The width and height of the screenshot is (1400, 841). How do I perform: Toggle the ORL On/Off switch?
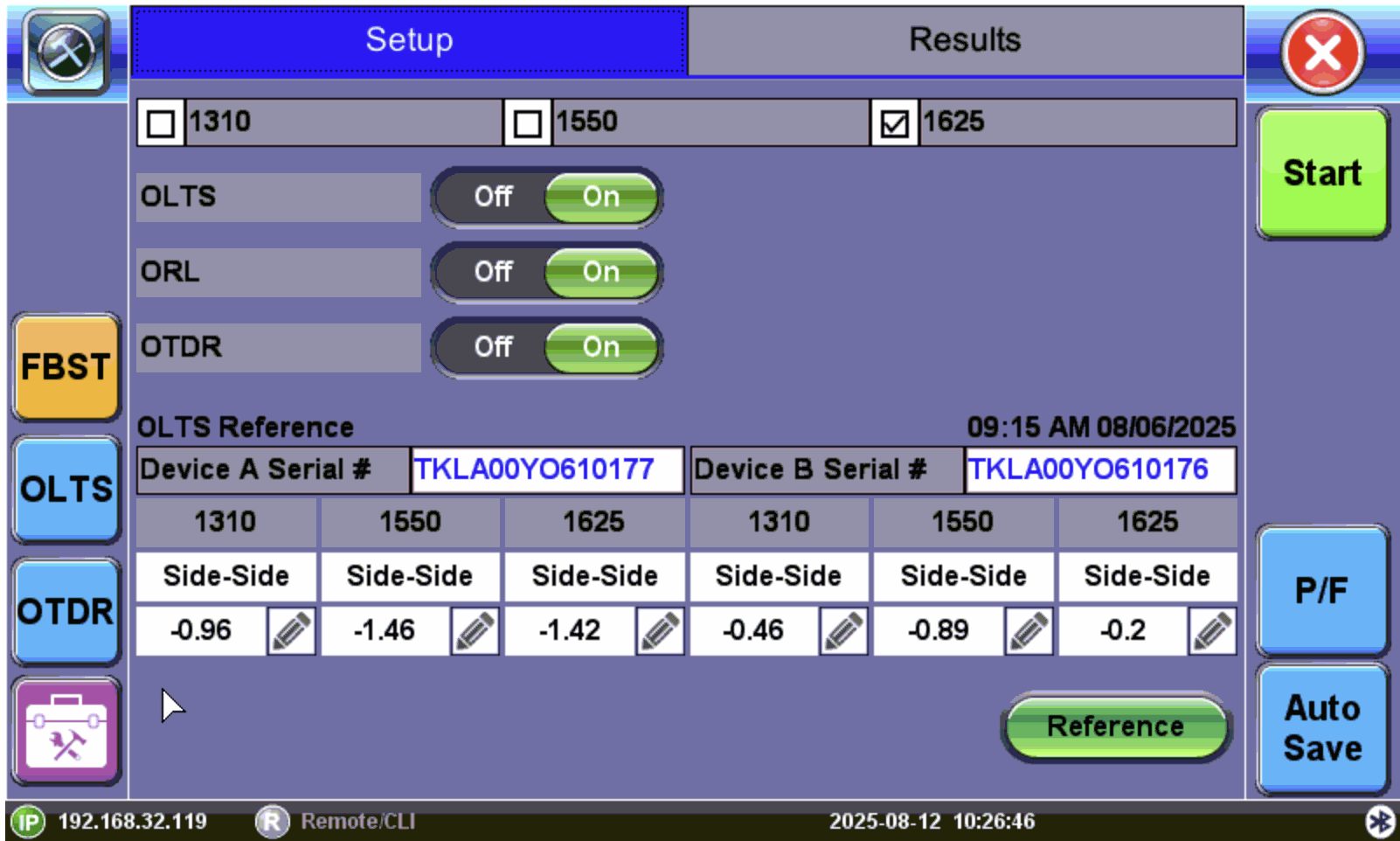tap(547, 272)
